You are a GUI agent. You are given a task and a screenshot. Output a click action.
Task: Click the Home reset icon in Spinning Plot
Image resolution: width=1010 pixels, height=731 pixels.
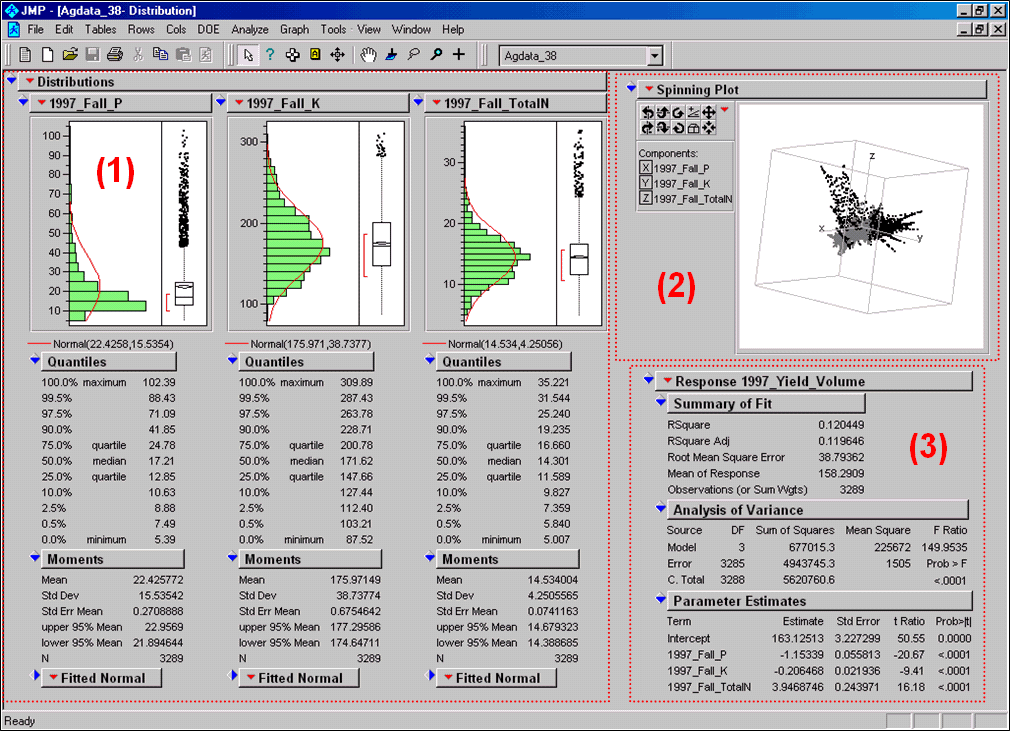click(693, 128)
